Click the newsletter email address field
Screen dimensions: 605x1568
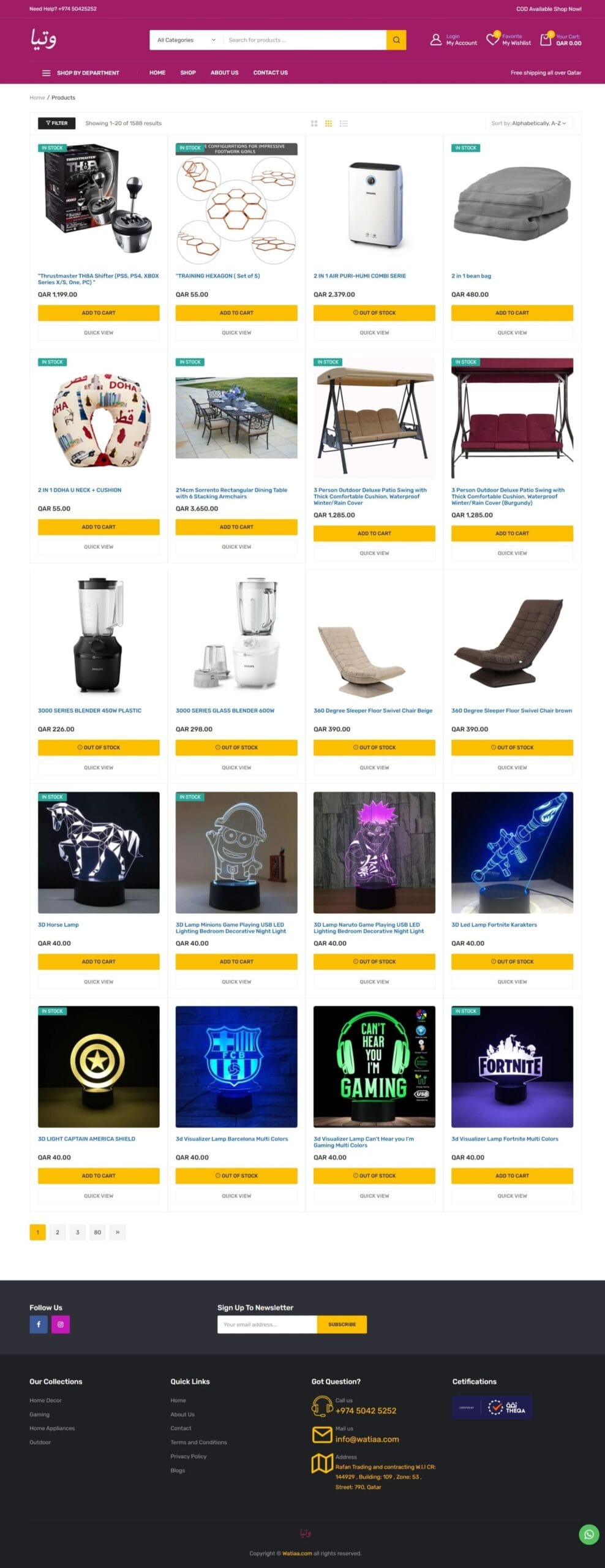click(267, 1324)
